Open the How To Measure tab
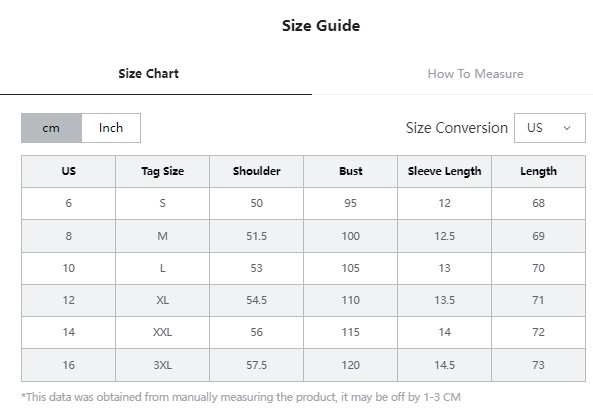 (x=475, y=73)
